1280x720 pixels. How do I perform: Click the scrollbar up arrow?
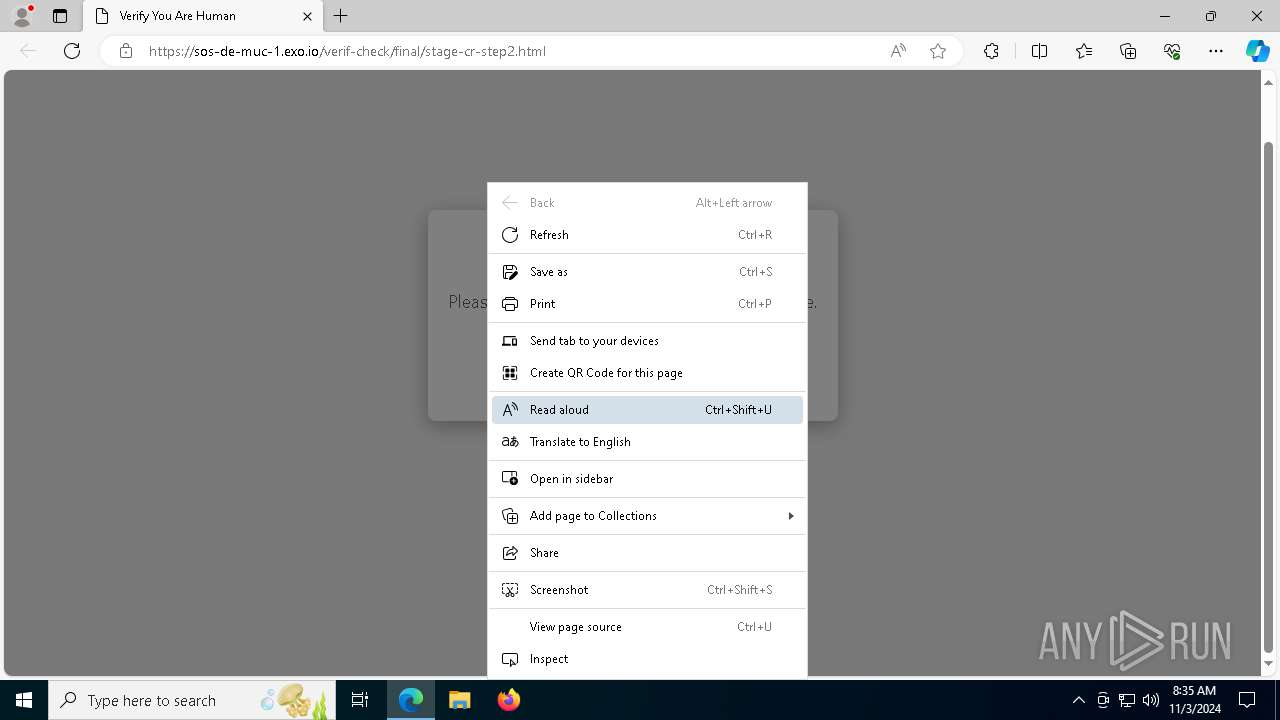(1269, 81)
